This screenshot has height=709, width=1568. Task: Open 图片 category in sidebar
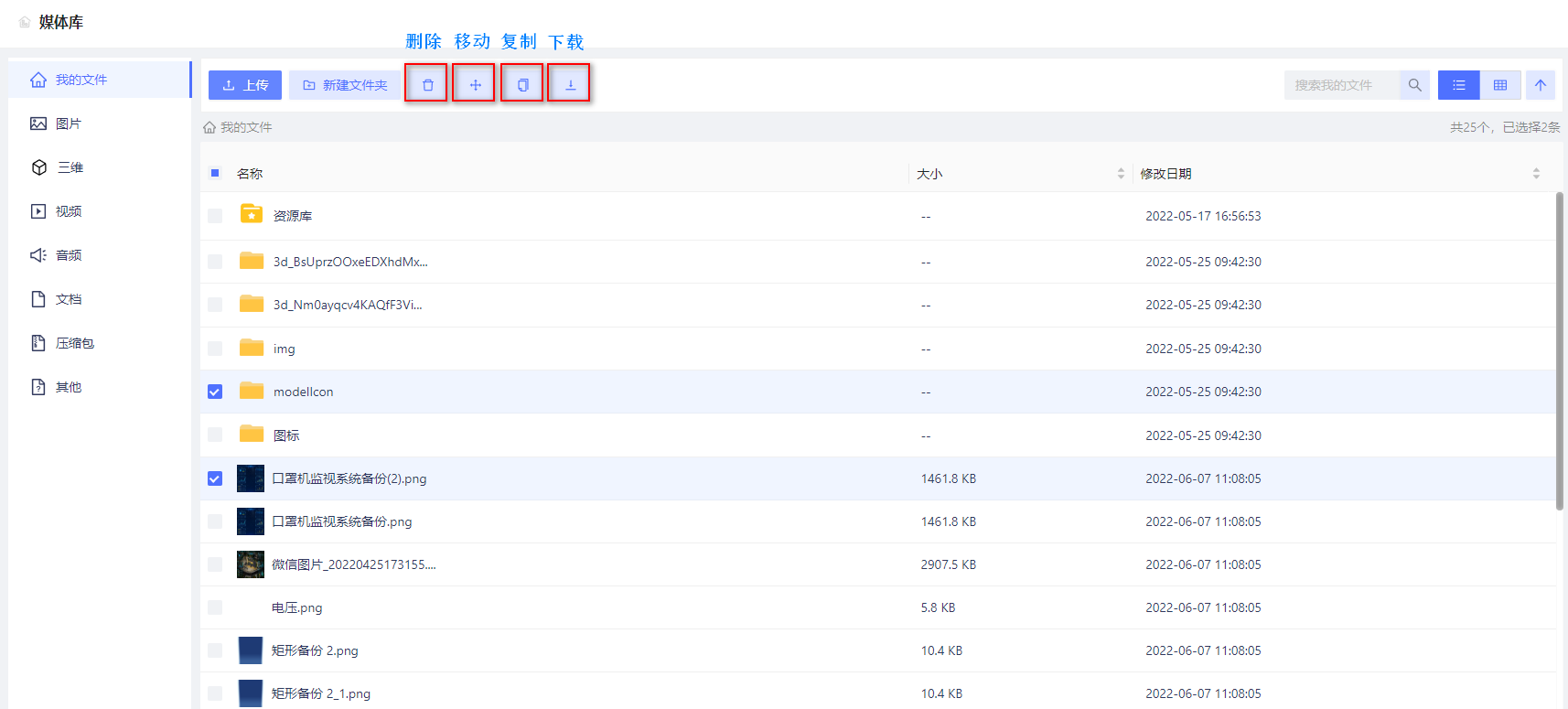pyautogui.click(x=100, y=124)
